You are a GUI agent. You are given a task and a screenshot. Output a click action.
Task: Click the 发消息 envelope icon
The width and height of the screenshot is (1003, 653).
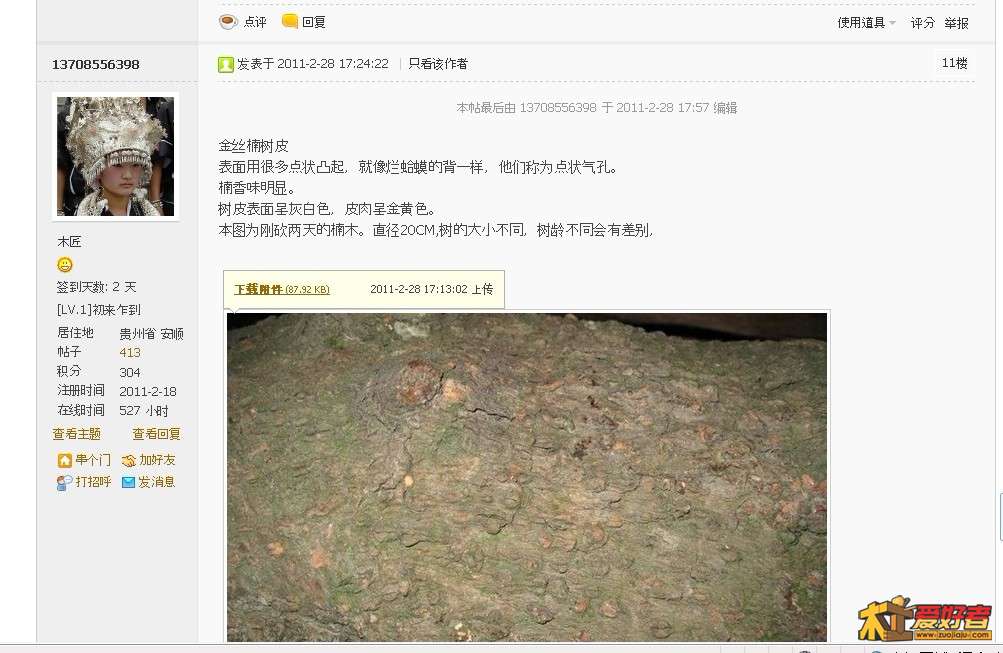tap(129, 482)
